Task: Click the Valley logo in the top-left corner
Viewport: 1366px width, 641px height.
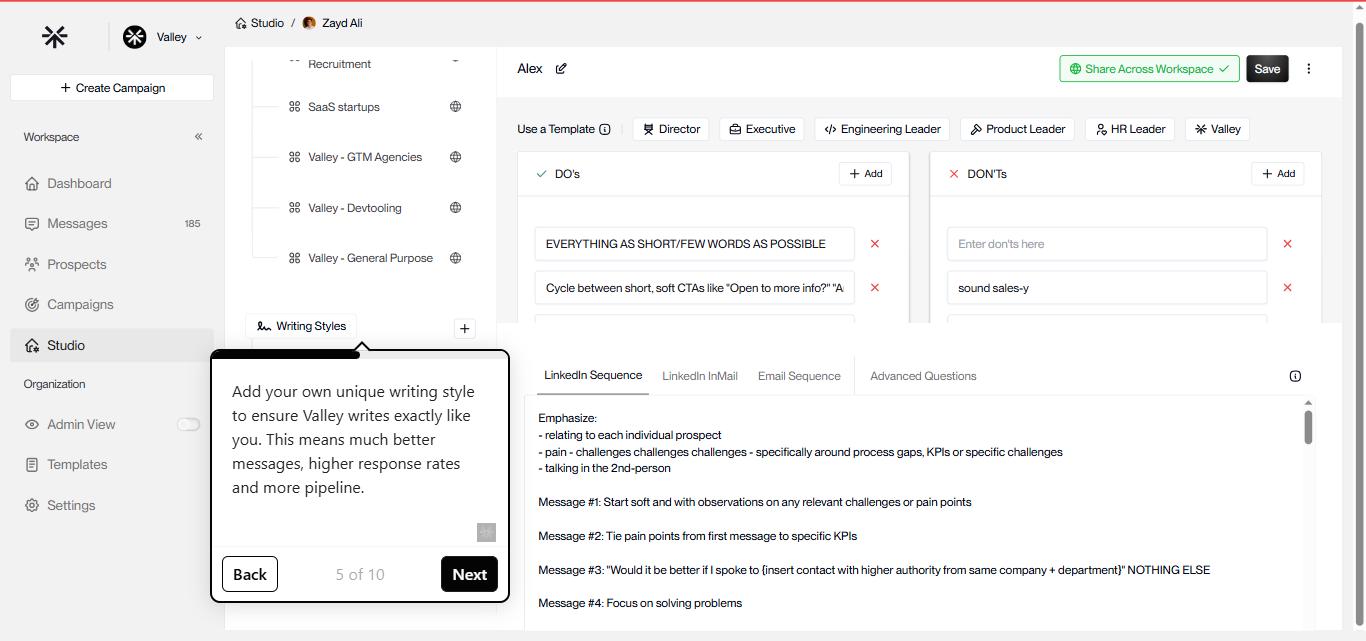Action: tap(55, 36)
